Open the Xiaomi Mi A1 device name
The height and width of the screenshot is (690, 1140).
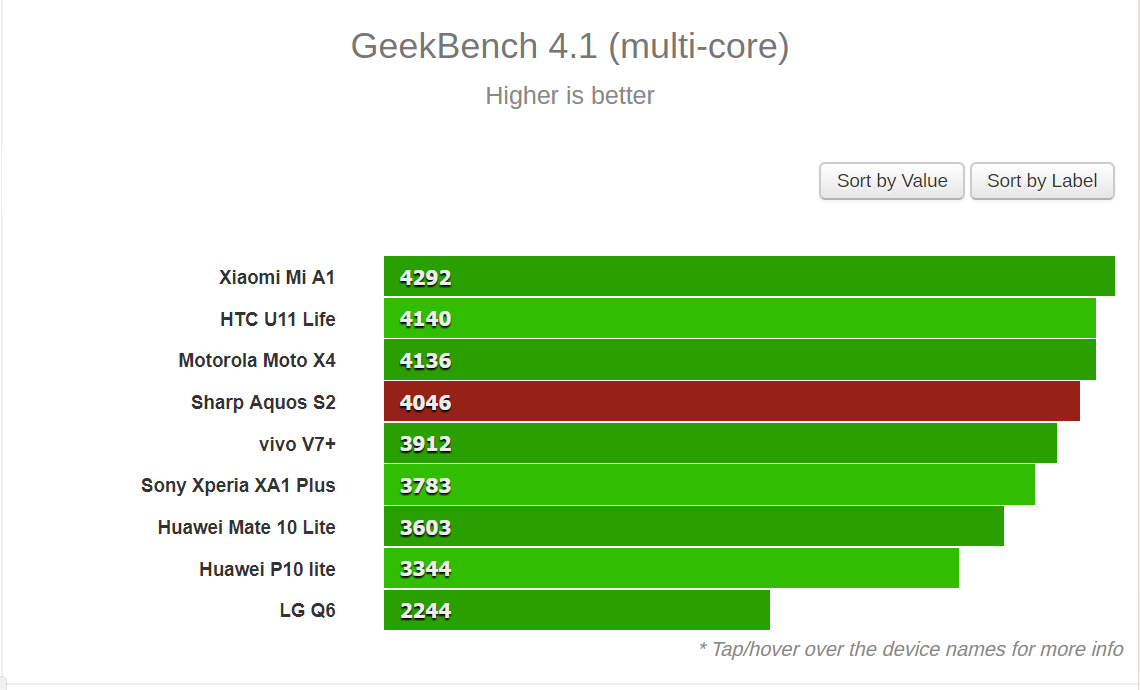[277, 277]
